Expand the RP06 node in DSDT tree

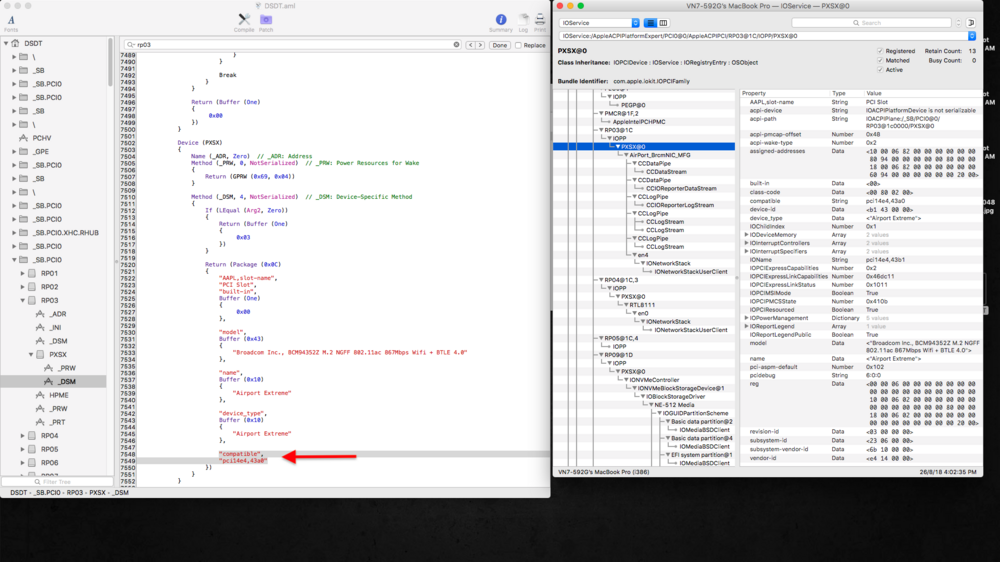[22, 462]
